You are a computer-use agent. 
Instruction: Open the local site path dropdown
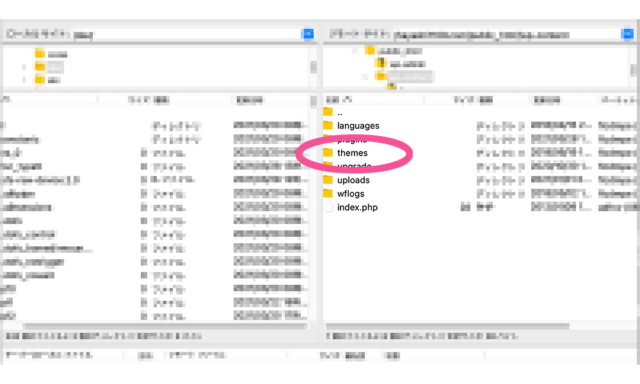[308, 34]
